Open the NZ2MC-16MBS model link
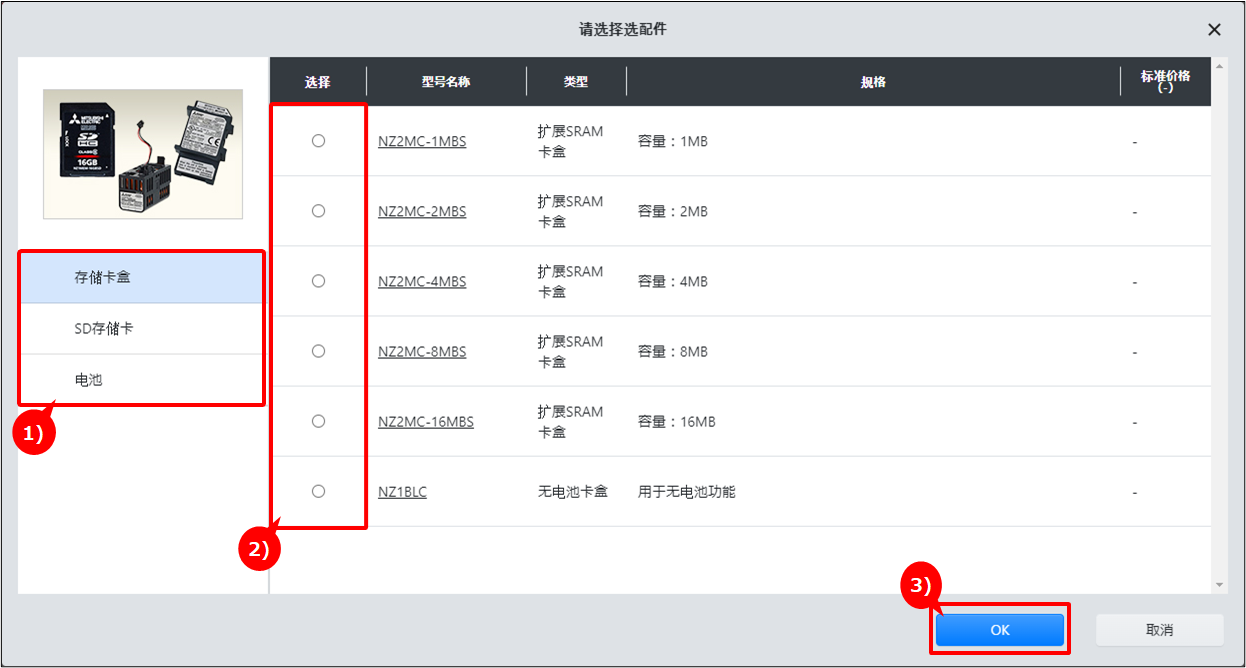 [x=425, y=422]
